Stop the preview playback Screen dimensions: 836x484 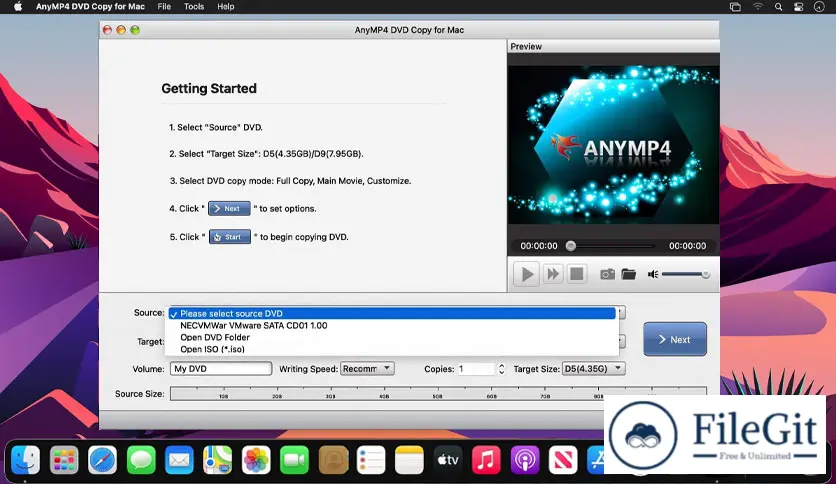point(576,274)
